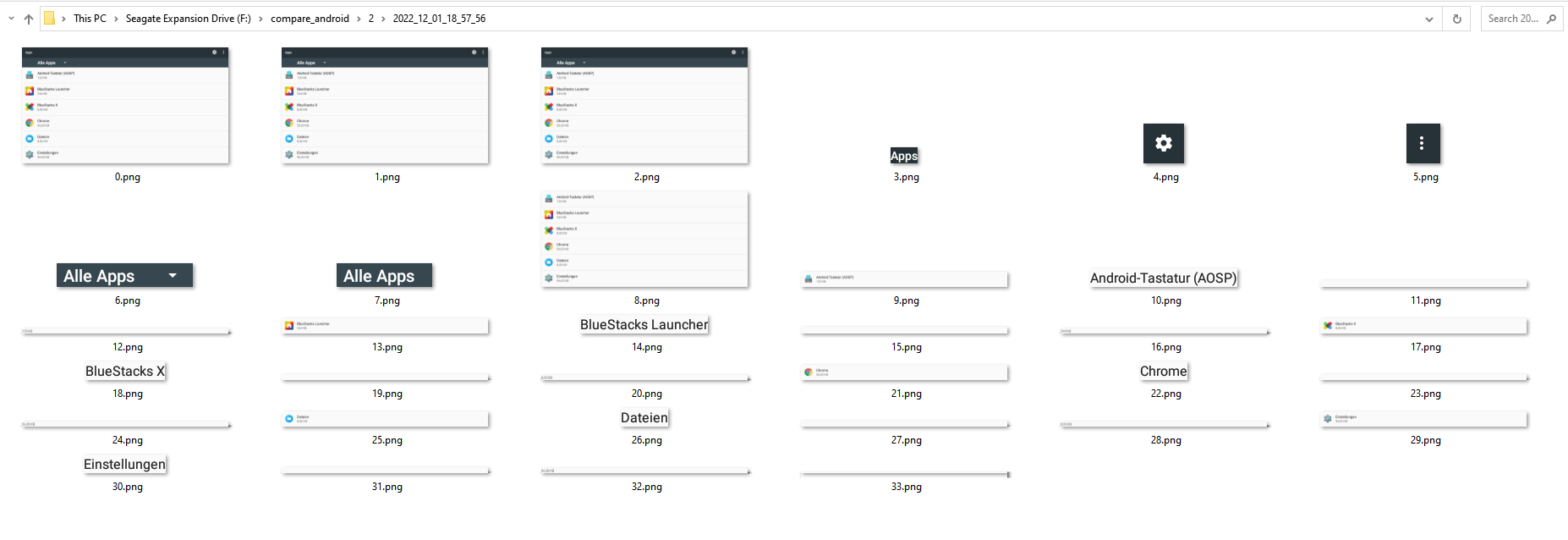Select the Seagate Expansion Drive (F:) breadcrumb
This screenshot has height=540, width=1568.
point(188,19)
